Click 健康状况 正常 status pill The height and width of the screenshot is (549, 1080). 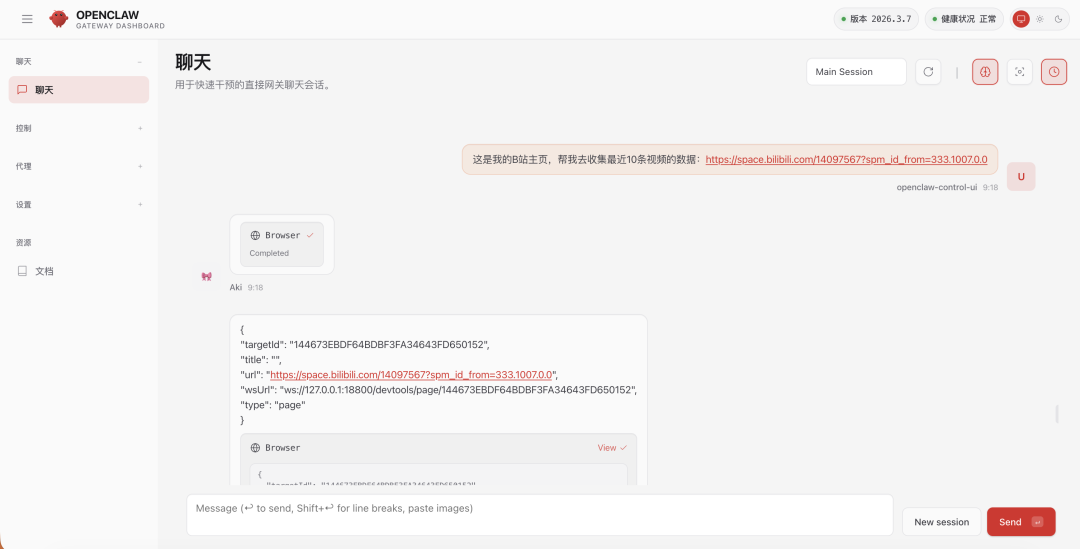(964, 19)
